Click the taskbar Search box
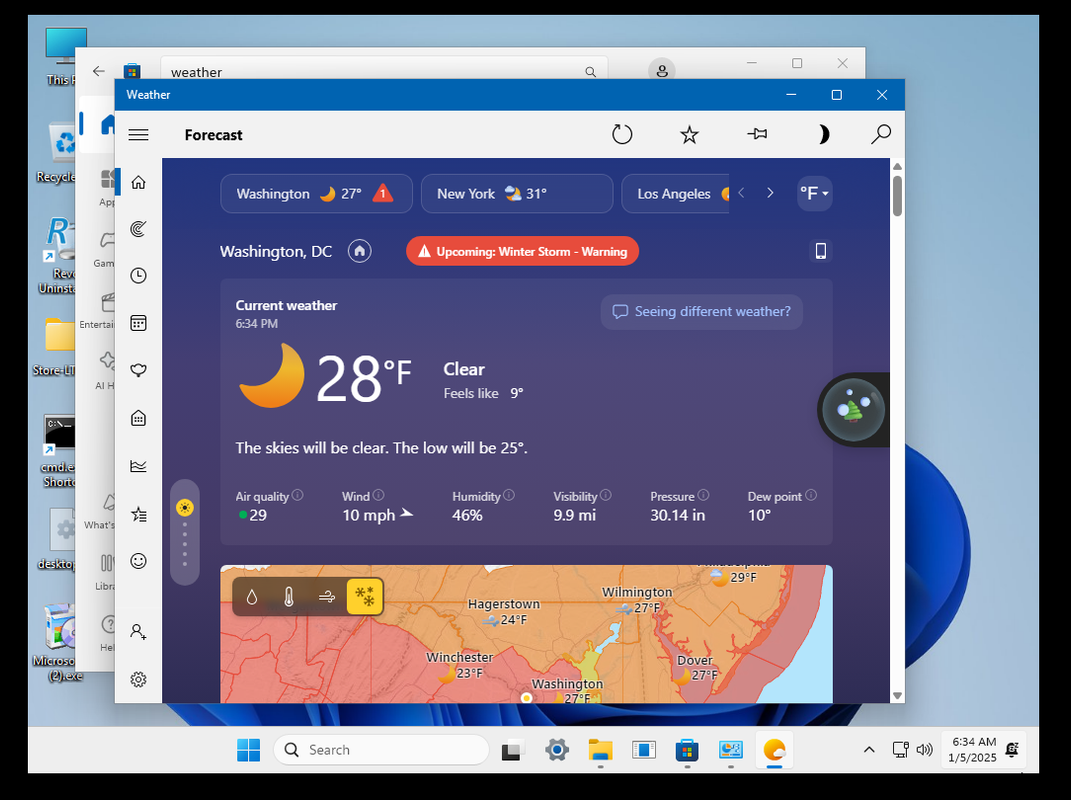This screenshot has width=1071, height=800. pos(381,750)
